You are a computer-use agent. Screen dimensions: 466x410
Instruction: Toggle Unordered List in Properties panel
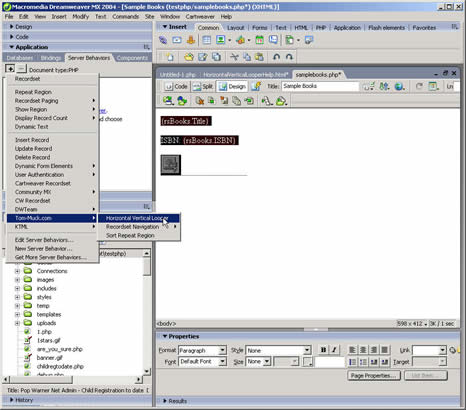(x=352, y=362)
